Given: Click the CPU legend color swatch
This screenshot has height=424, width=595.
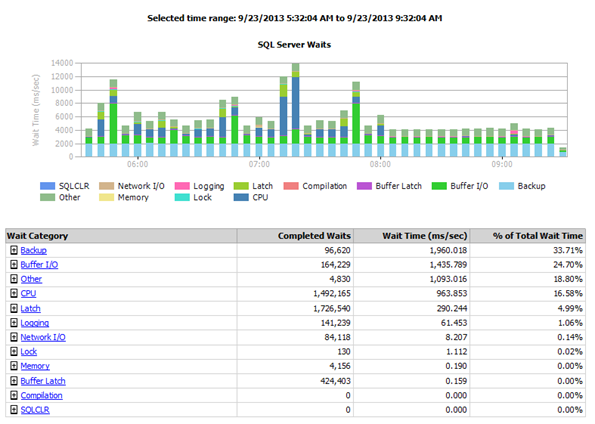Looking at the screenshot, I should (241, 197).
